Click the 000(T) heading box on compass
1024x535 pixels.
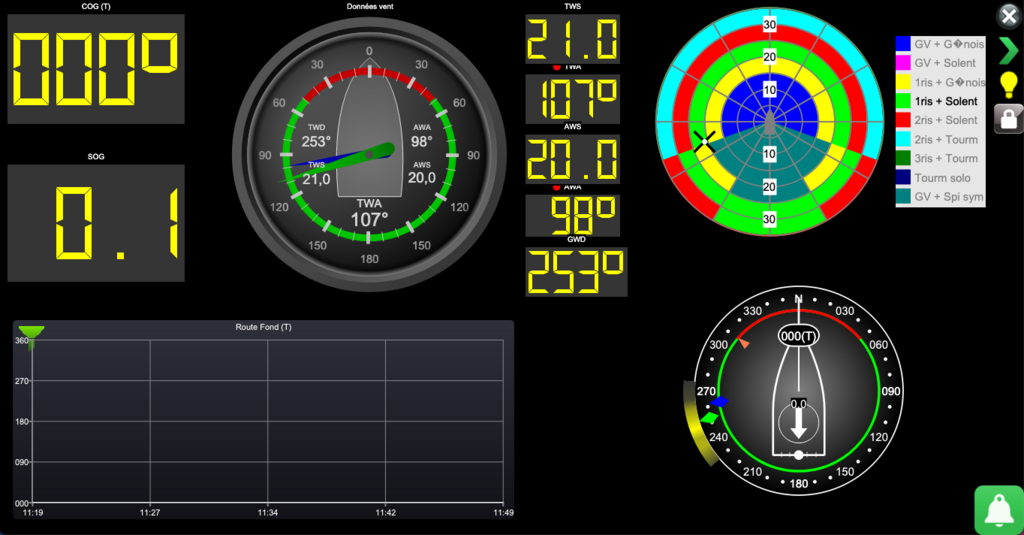pos(798,336)
